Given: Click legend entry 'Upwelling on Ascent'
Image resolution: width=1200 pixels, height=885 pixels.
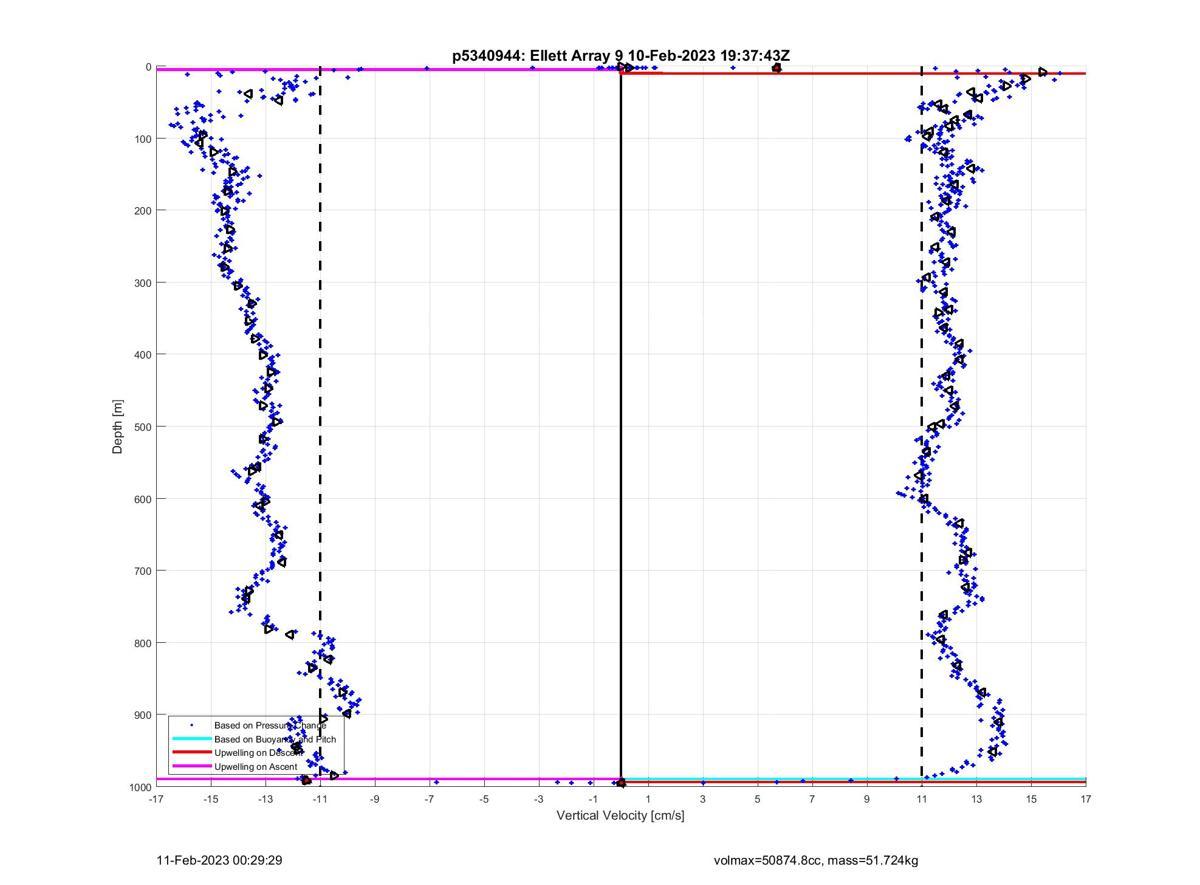Looking at the screenshot, I should click(x=255, y=766).
